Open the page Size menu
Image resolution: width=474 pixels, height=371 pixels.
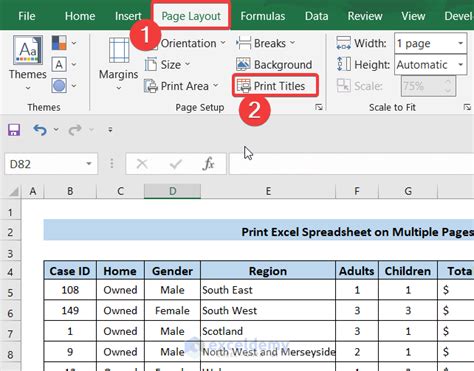pyautogui.click(x=168, y=64)
